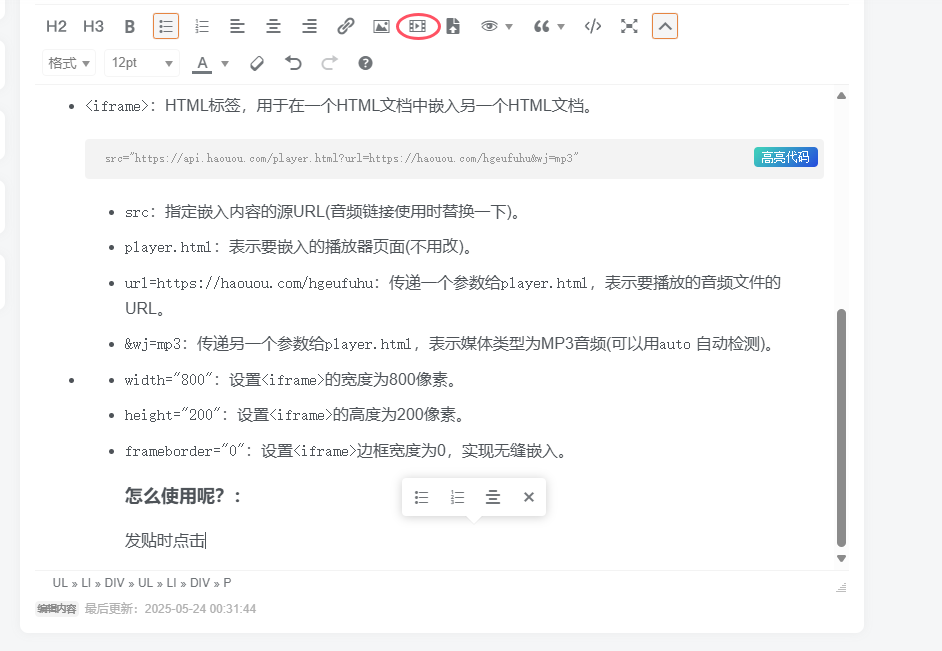Align text left

click(237, 26)
